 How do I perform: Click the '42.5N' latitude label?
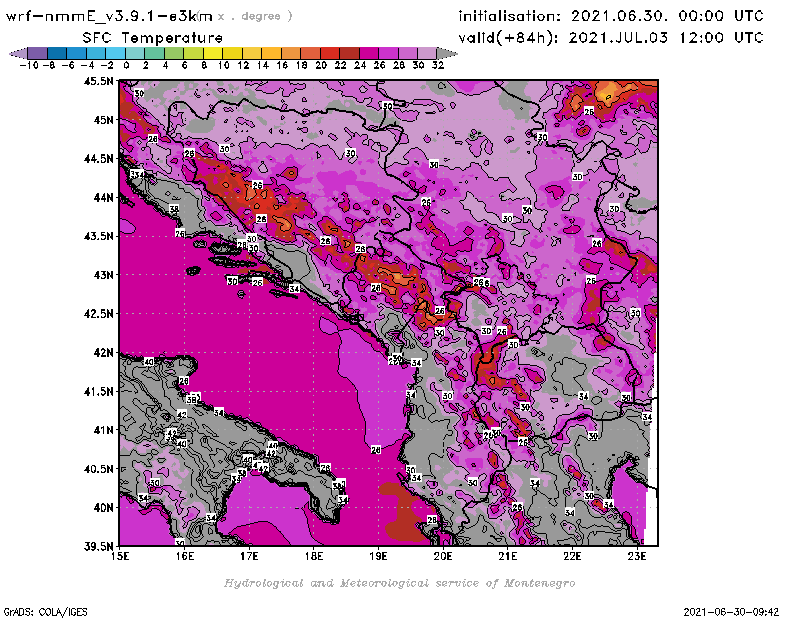(x=99, y=314)
